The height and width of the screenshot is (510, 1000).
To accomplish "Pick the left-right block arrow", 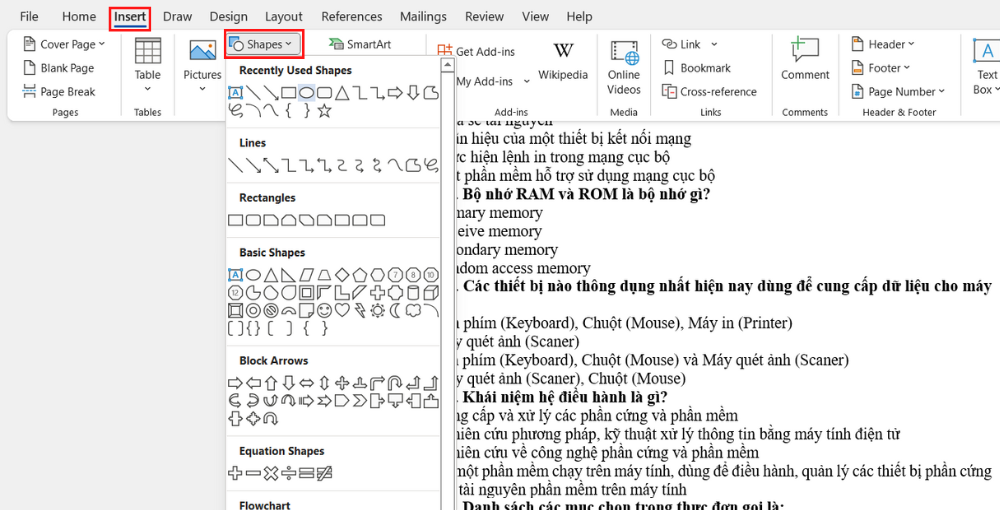I will 307,383.
